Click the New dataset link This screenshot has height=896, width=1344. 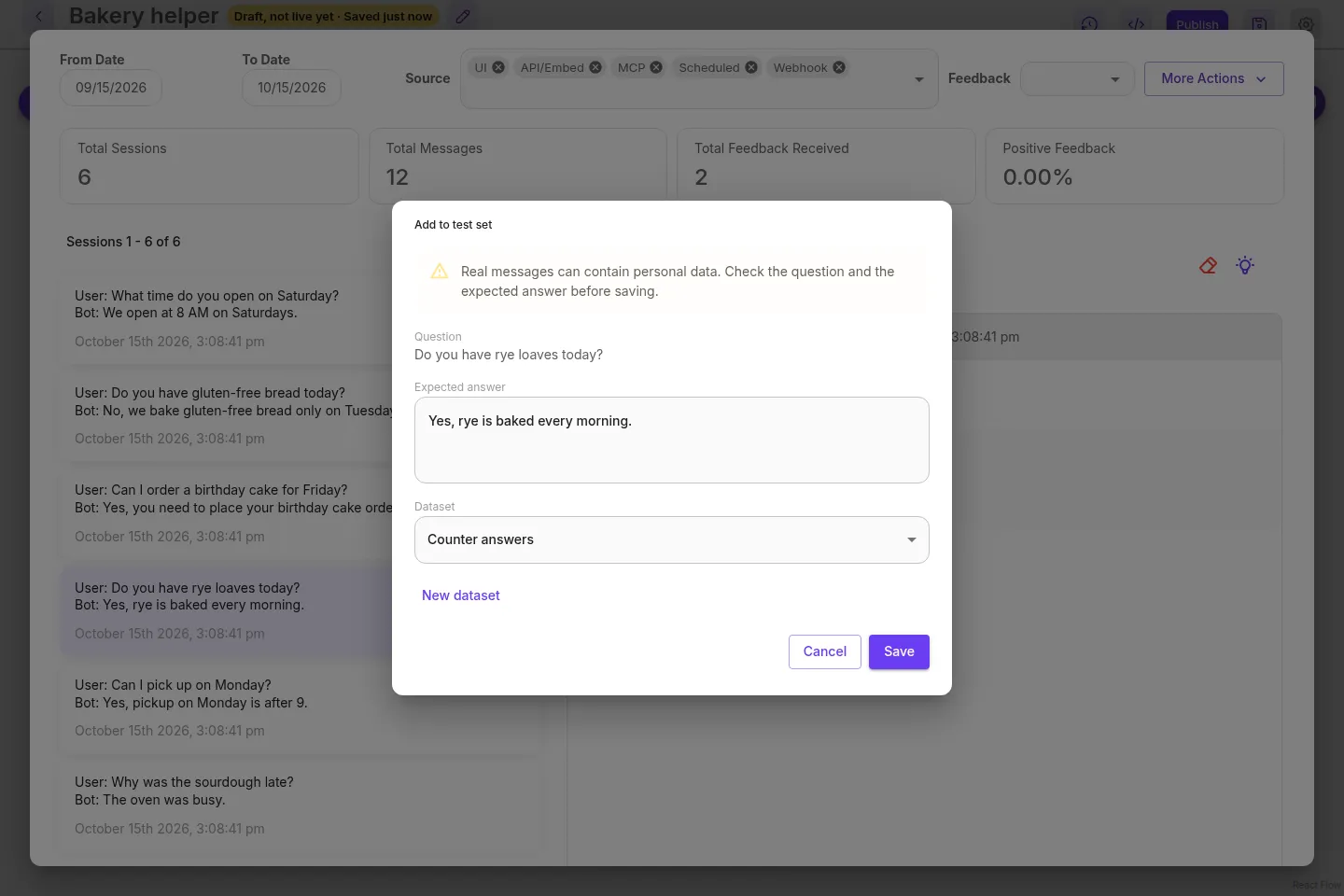pyautogui.click(x=461, y=595)
